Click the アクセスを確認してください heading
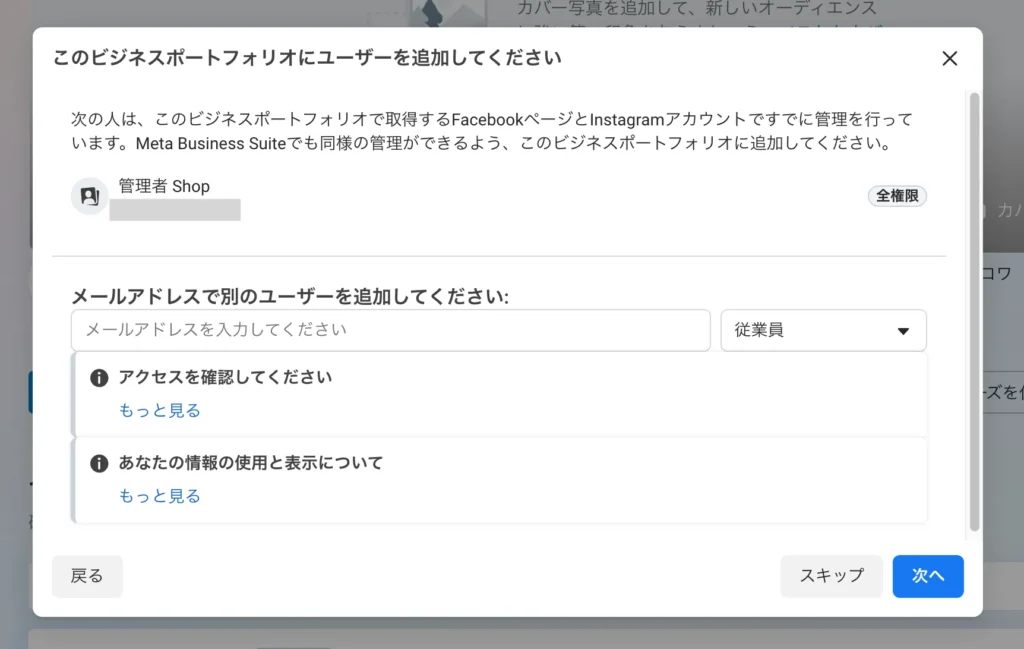 [x=225, y=378]
